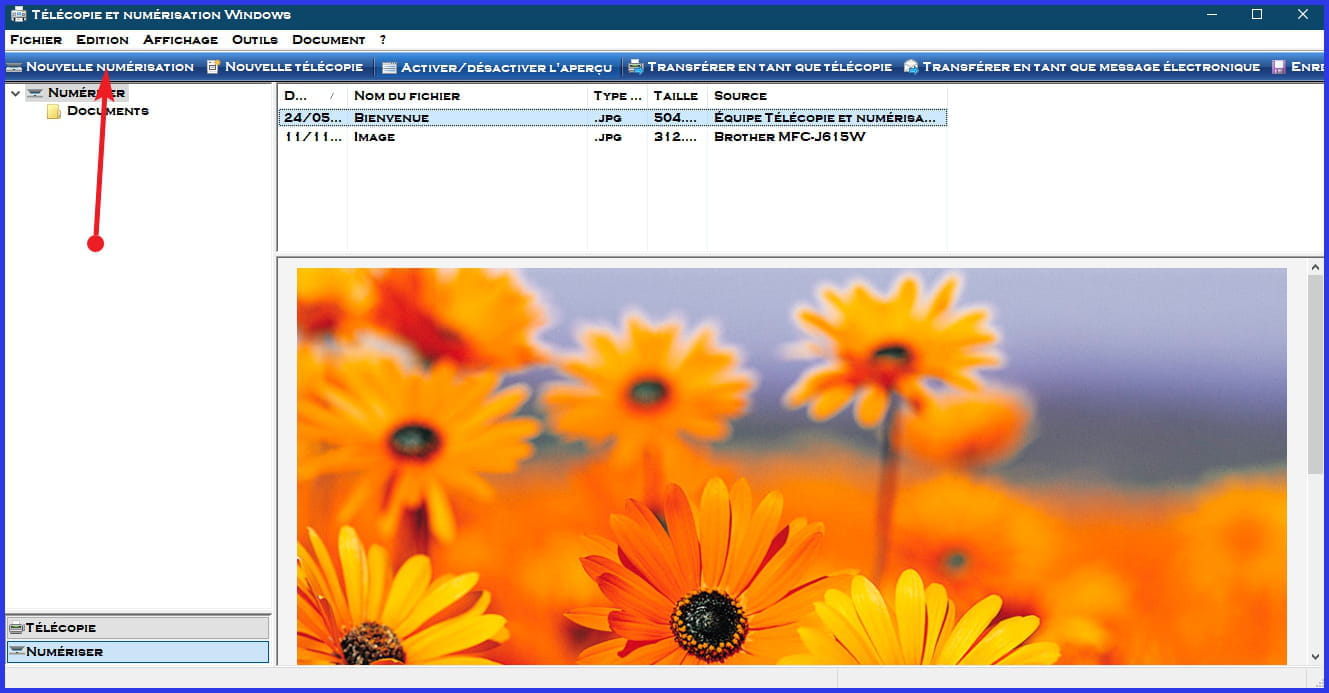Sort the list by the Taille column header
Screen dimensions: 1329x693
tap(677, 96)
